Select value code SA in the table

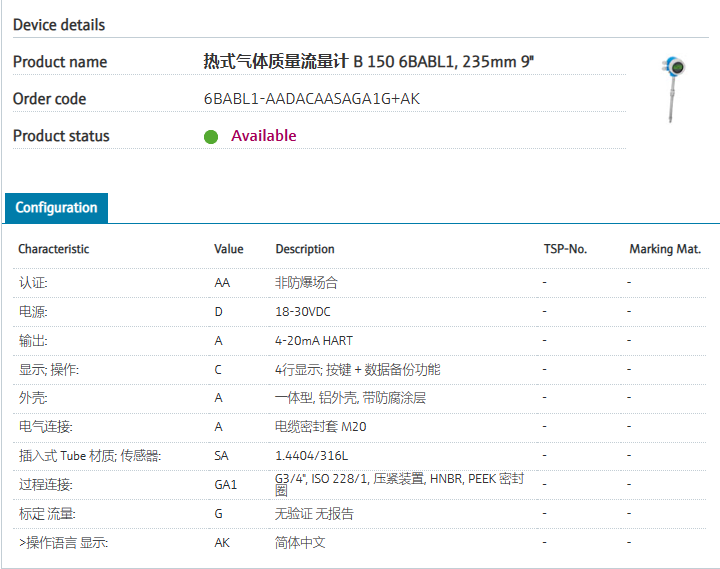221,456
